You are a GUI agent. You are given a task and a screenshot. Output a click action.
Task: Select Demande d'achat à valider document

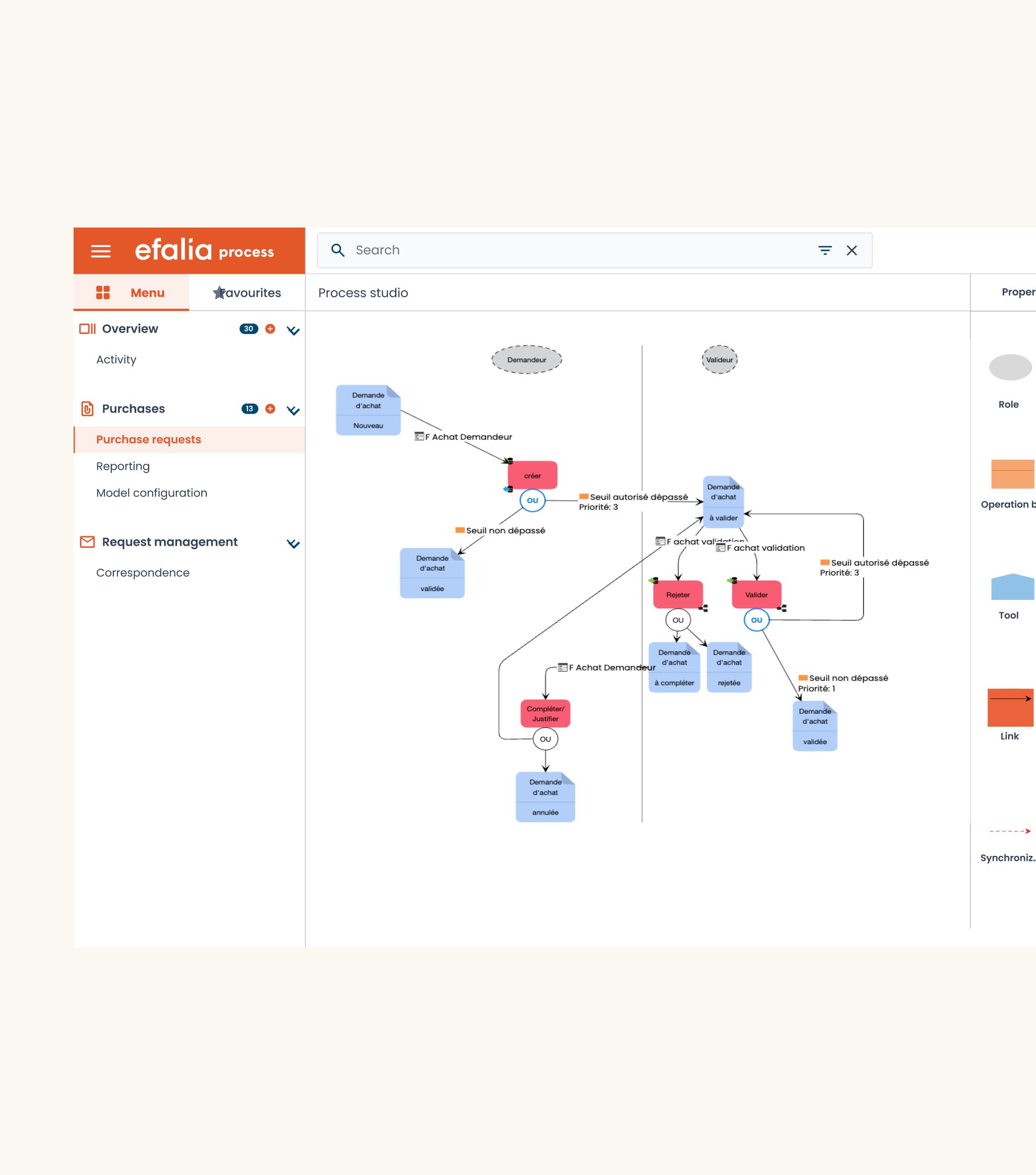723,502
